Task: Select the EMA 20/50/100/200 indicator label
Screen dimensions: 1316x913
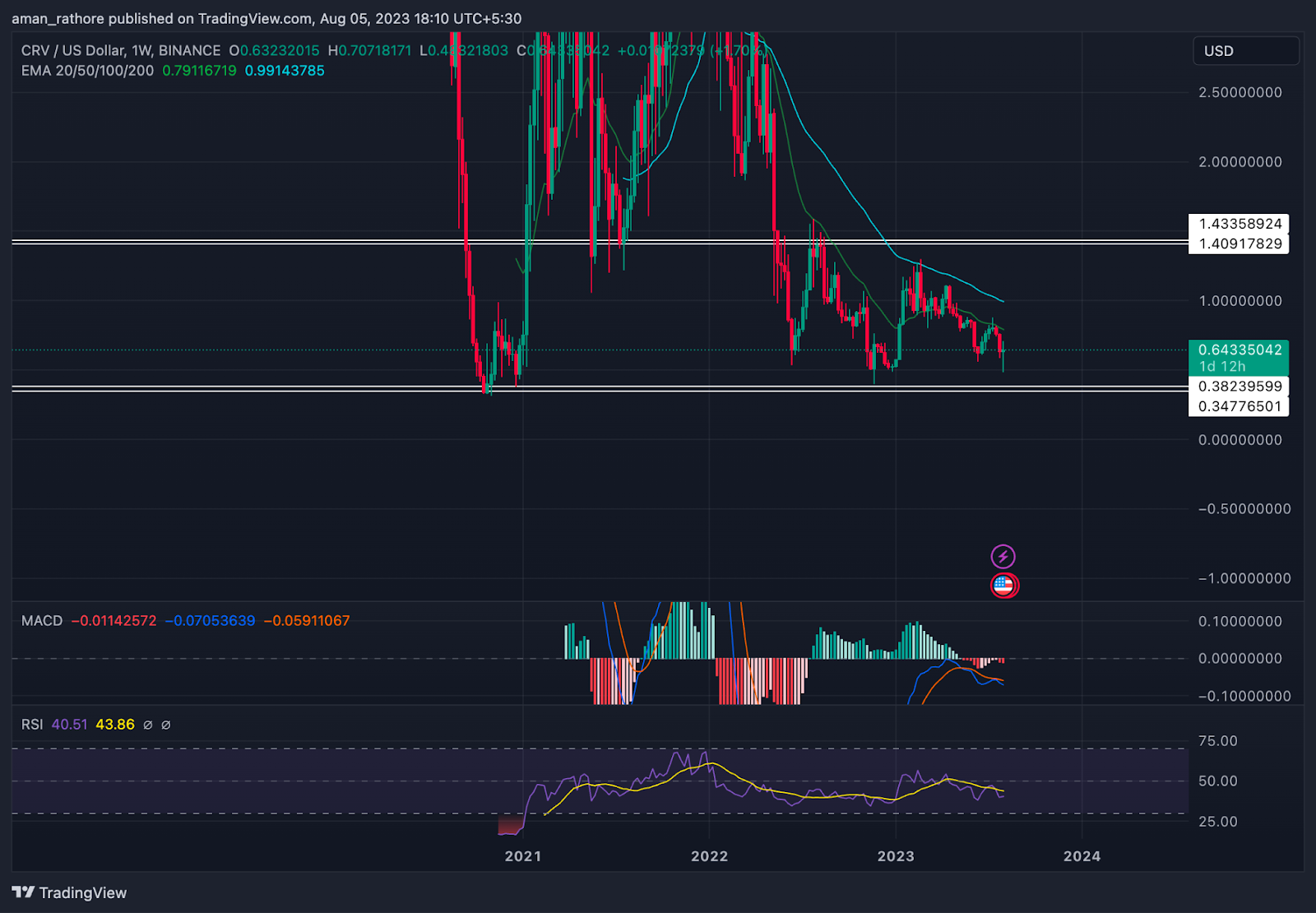Action: tap(87, 71)
